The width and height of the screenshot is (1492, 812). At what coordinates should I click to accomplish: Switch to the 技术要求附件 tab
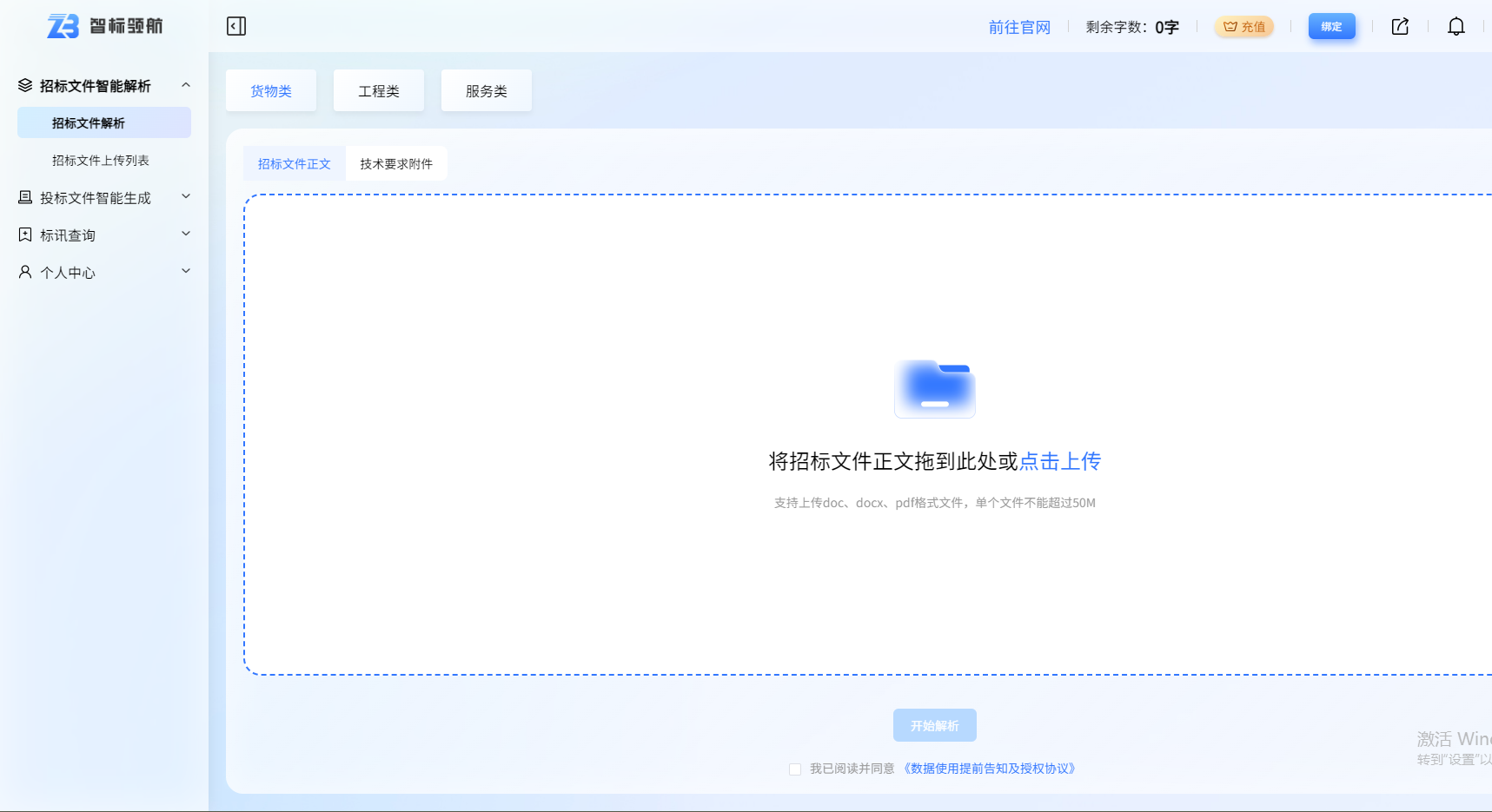point(396,163)
